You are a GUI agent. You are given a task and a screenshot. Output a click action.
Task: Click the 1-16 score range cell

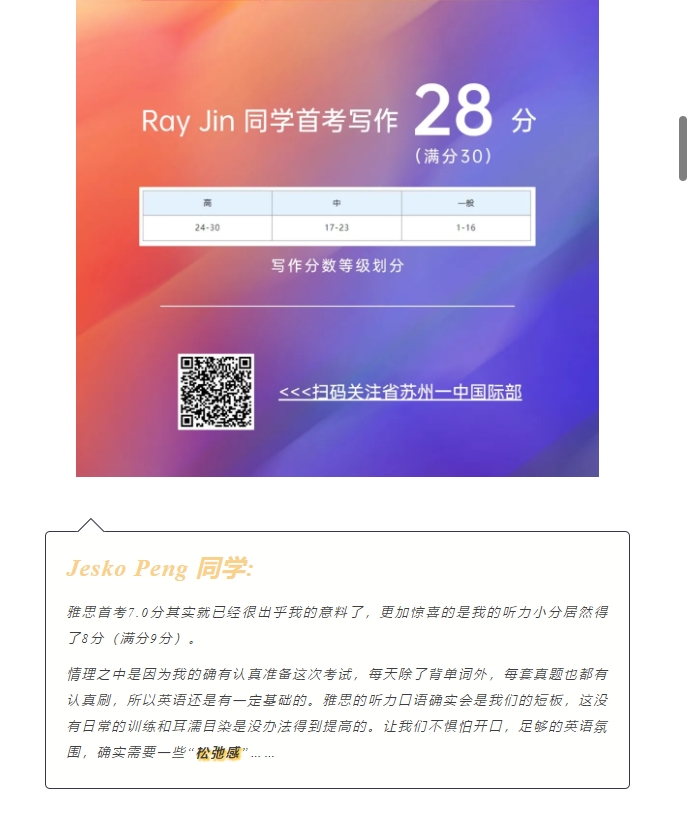pyautogui.click(x=466, y=228)
